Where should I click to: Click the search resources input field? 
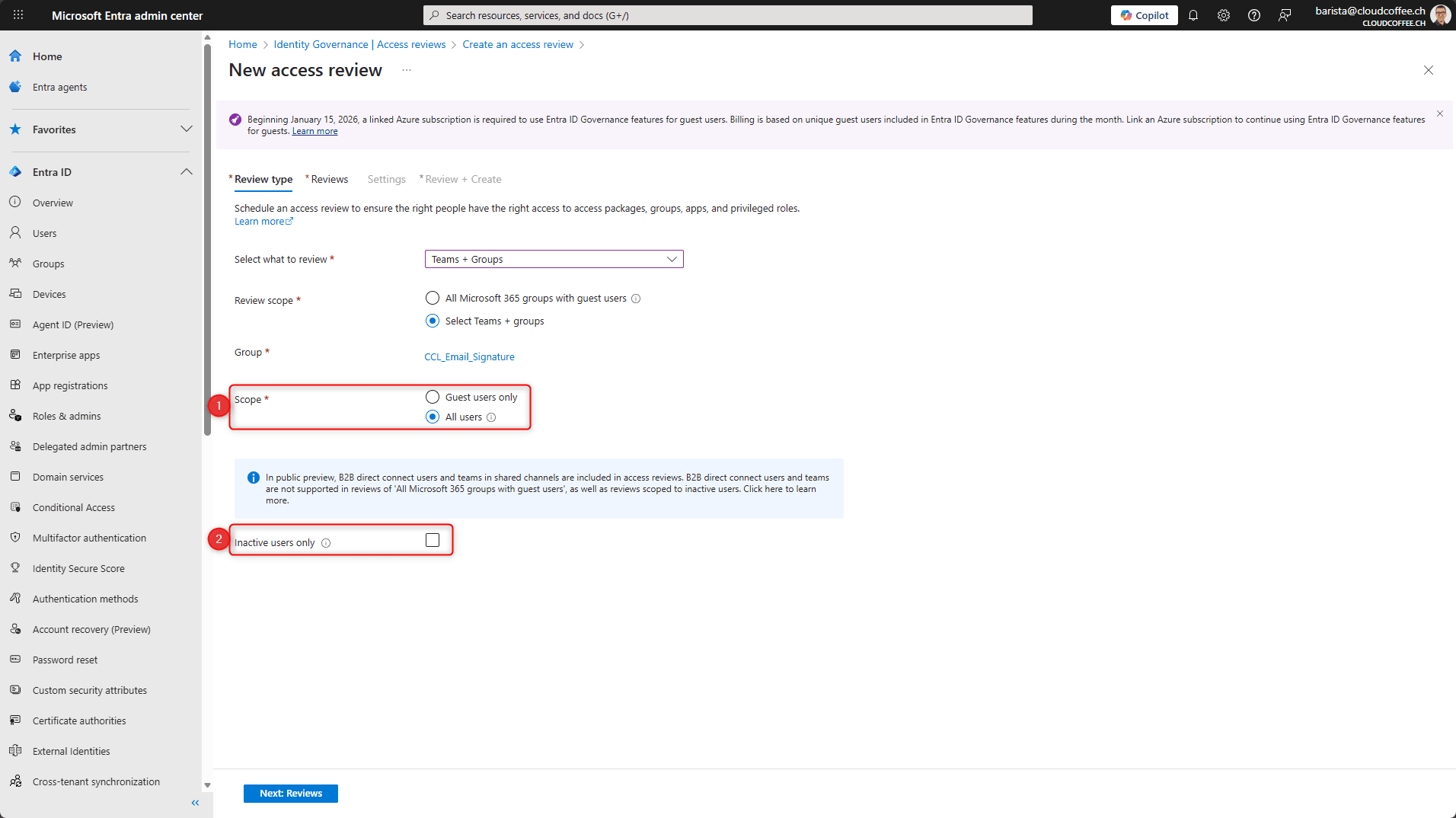coord(727,15)
